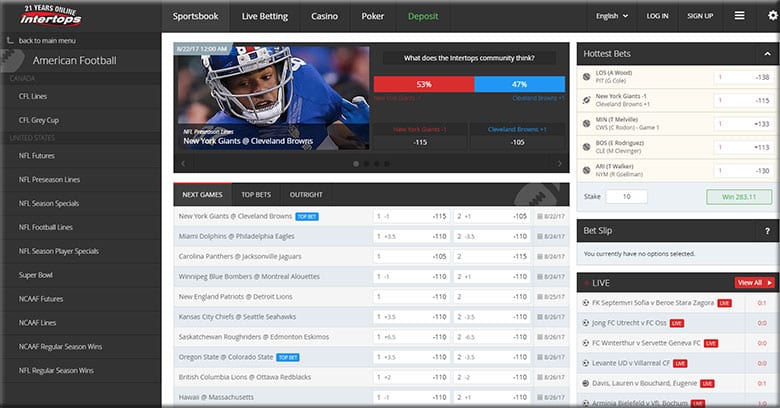The image size is (780, 408).
Task: Click View All live events button
Action: tap(755, 283)
